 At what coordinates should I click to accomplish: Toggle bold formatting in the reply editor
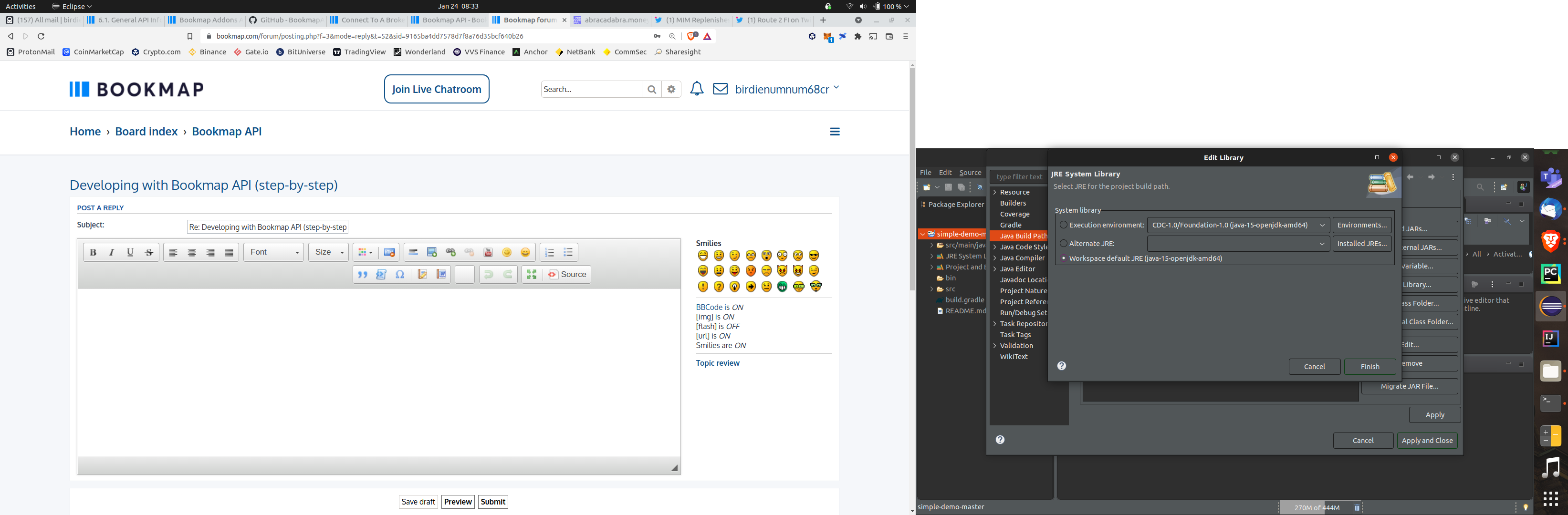point(93,252)
